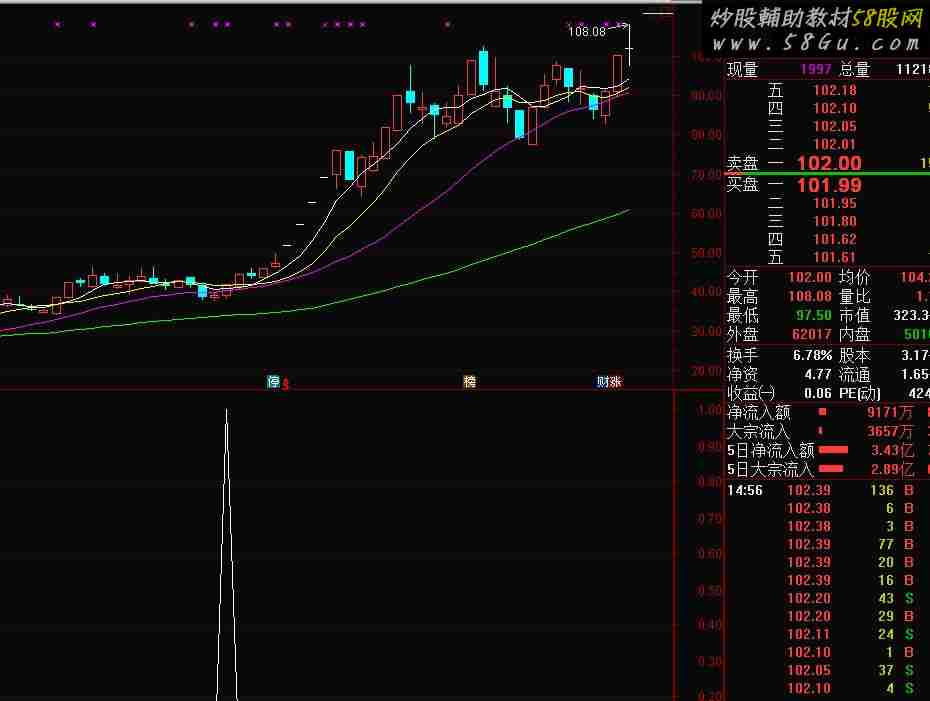This screenshot has width=930, height=701.
Task: Select the sell-four price 102.10 in order book
Action: (x=835, y=108)
